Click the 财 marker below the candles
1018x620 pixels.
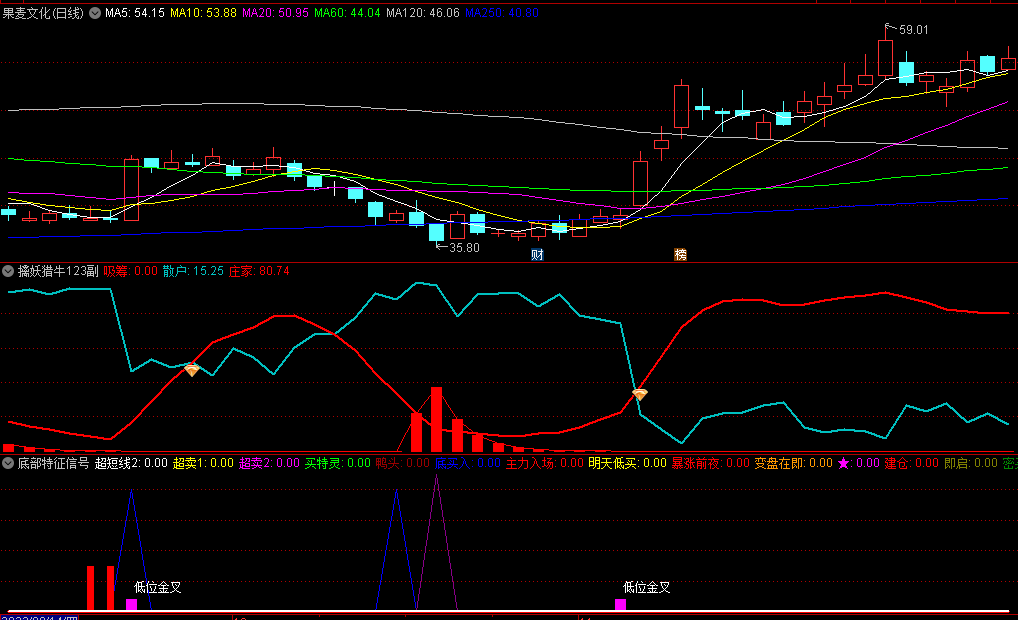tap(537, 254)
